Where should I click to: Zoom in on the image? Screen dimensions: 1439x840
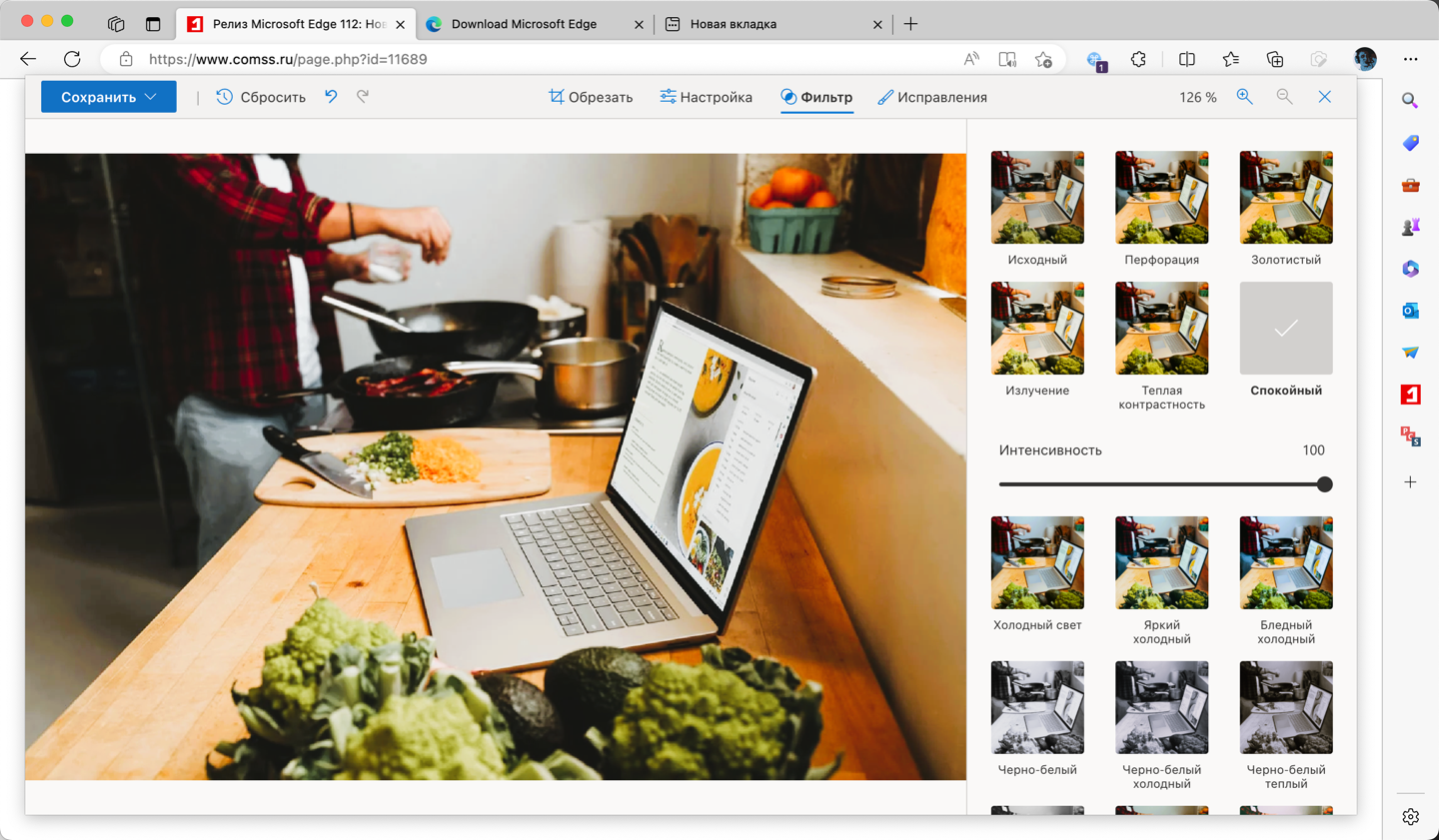tap(1244, 97)
